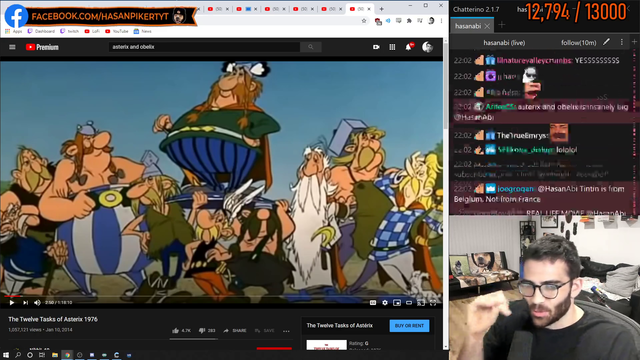Click the YouTube search magnifier button
Image resolution: width=640 pixels, height=360 pixels.
311,47
